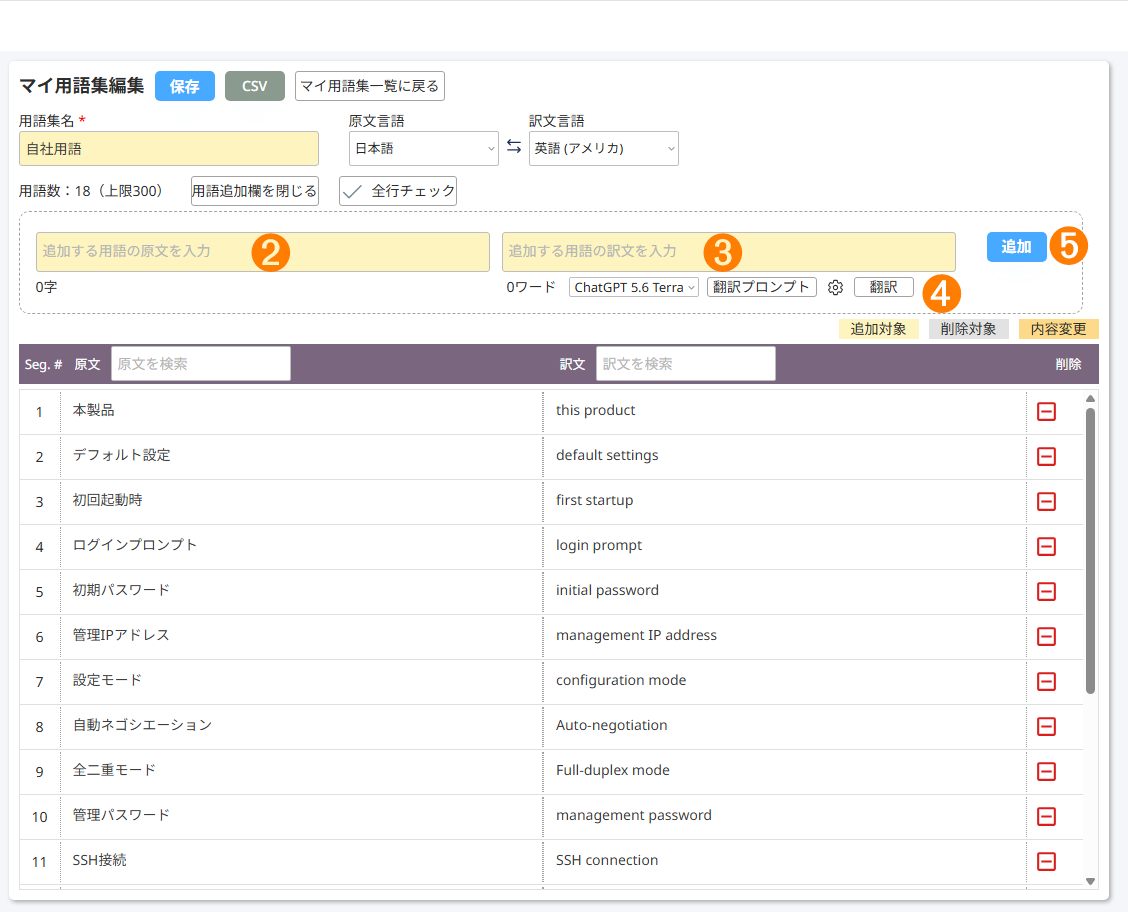Click the 追加対象 legend swatch
The width and height of the screenshot is (1128, 913).
878,329
